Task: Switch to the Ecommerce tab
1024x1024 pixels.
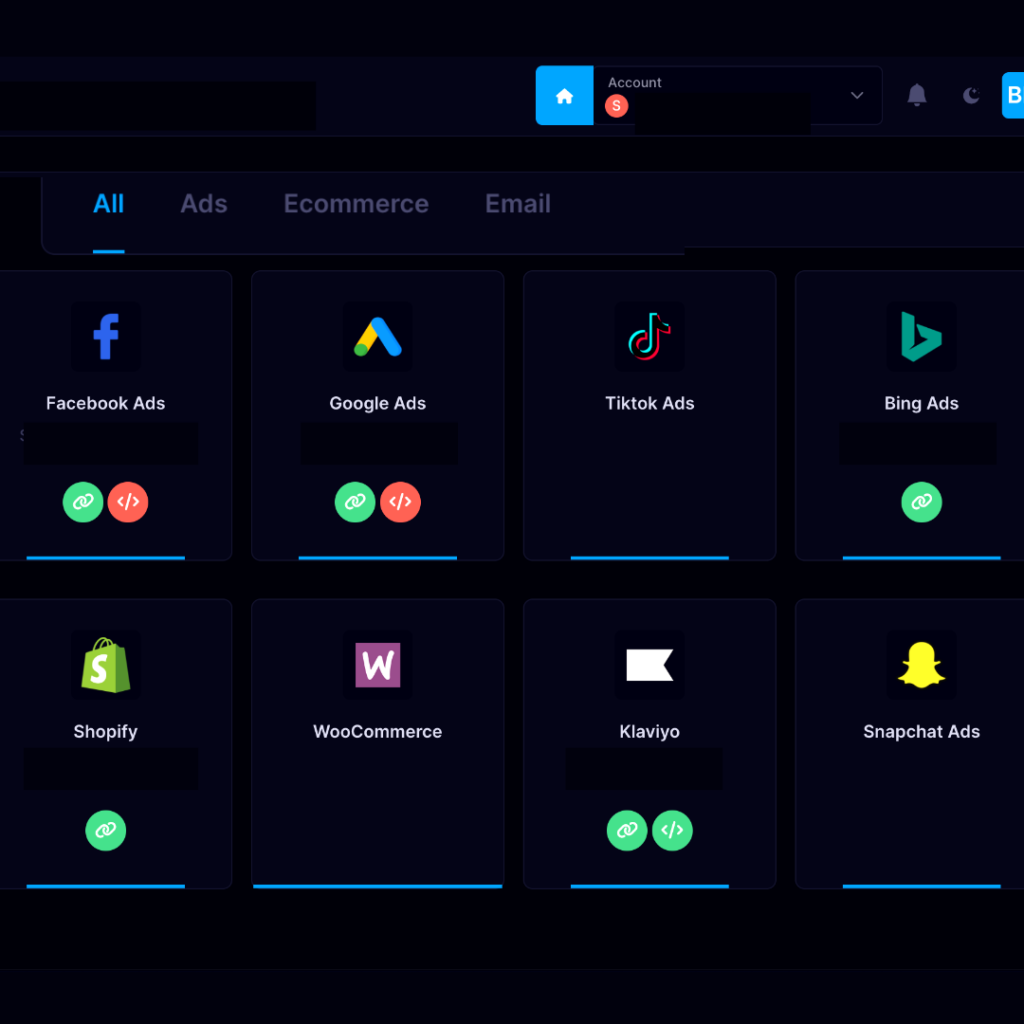Action: click(356, 204)
